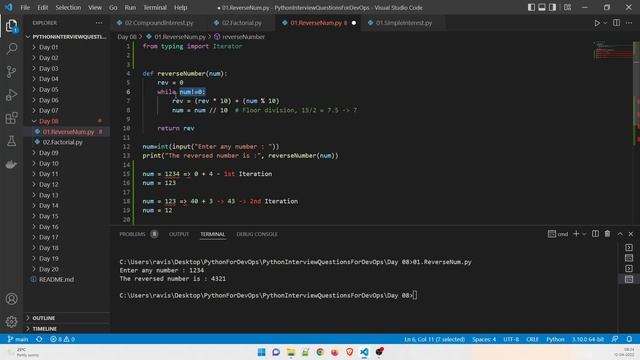
Task: Split the terminal panel
Action: pyautogui.click(x=596, y=234)
